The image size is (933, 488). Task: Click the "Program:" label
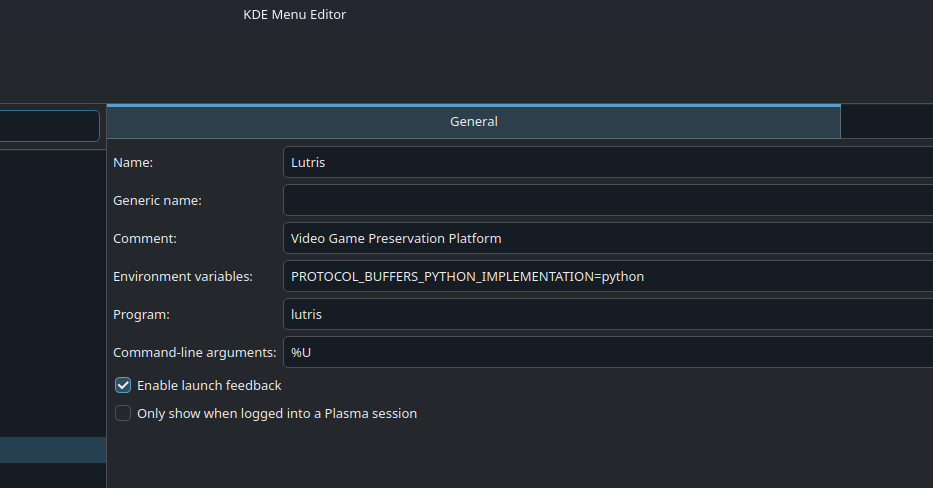pos(141,314)
